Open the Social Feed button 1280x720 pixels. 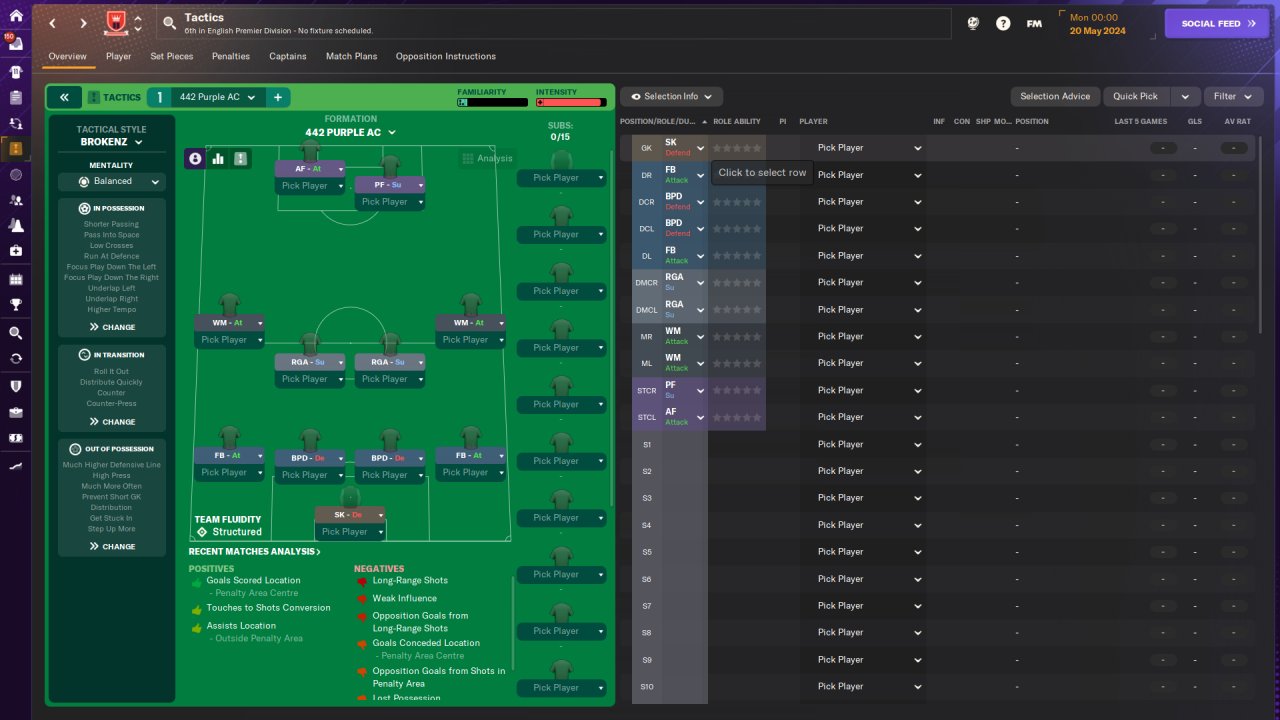pos(1216,23)
